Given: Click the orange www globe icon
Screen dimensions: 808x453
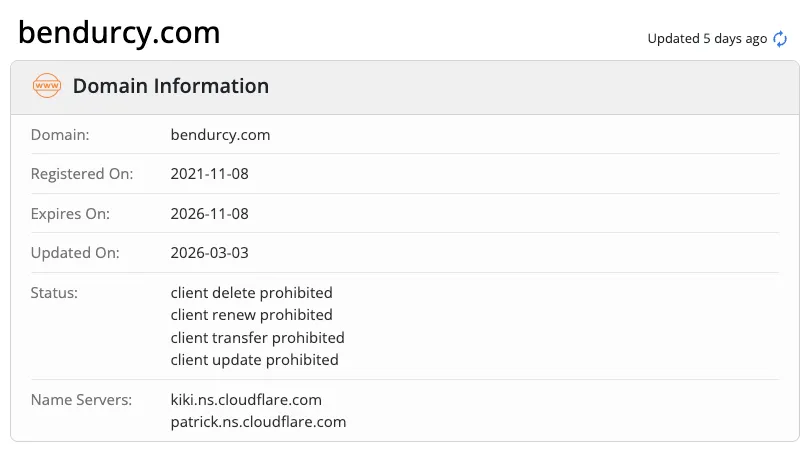Looking at the screenshot, I should (47, 86).
